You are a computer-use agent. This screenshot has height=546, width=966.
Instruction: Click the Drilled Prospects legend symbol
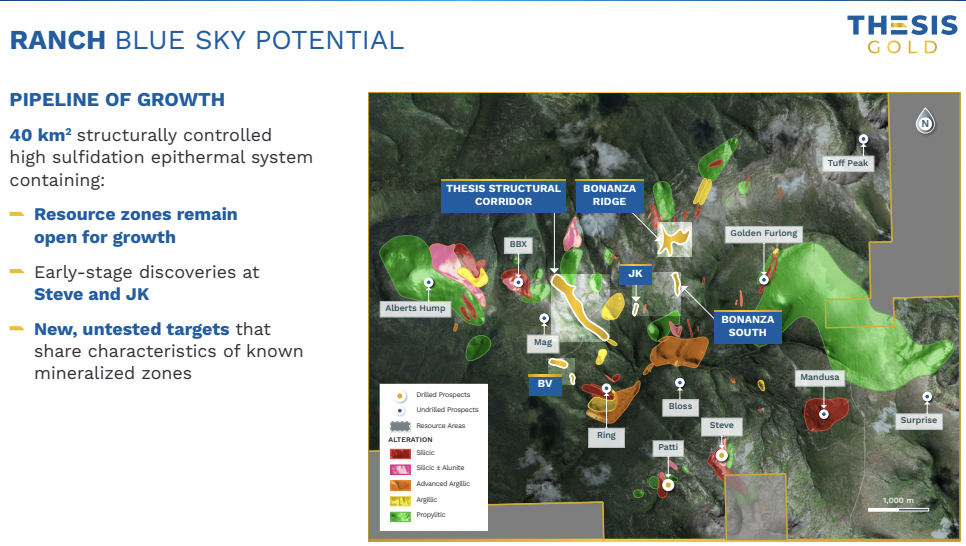click(400, 396)
